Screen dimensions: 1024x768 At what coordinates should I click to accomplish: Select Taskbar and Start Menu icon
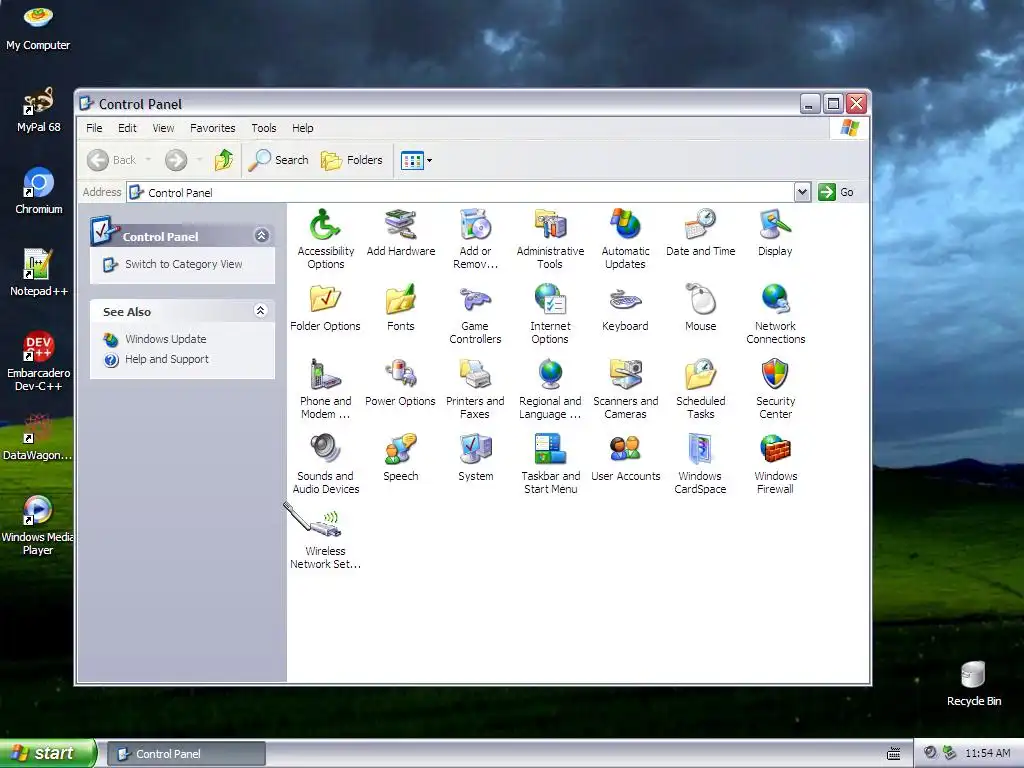click(x=550, y=464)
